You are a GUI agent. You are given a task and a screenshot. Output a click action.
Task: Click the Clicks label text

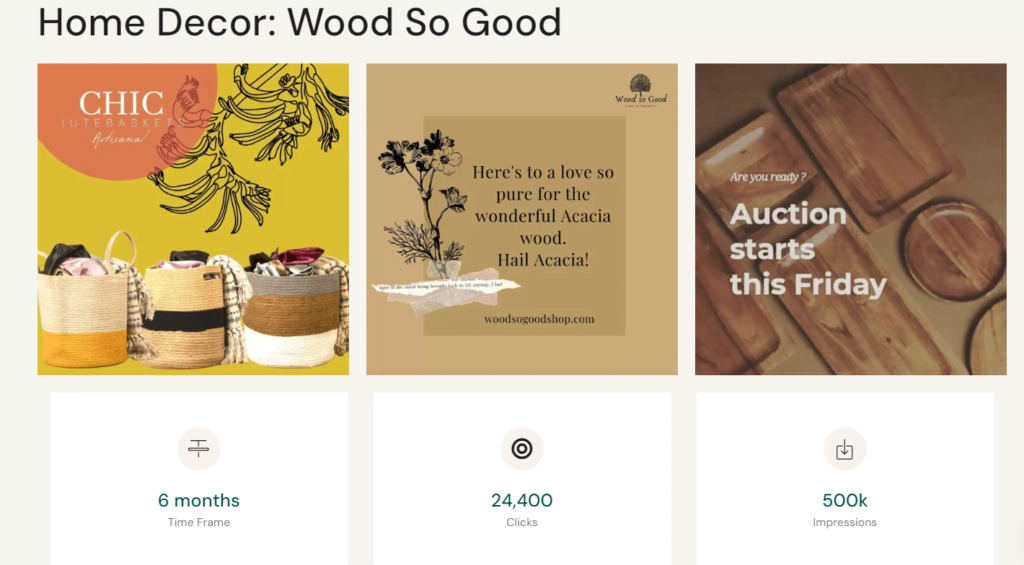pyautogui.click(x=522, y=522)
